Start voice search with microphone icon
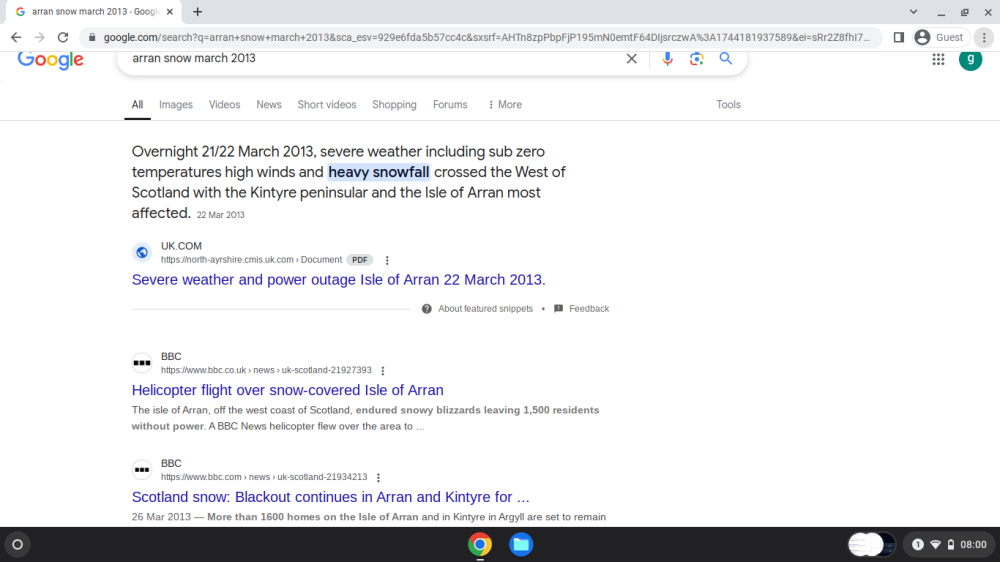 (667, 59)
